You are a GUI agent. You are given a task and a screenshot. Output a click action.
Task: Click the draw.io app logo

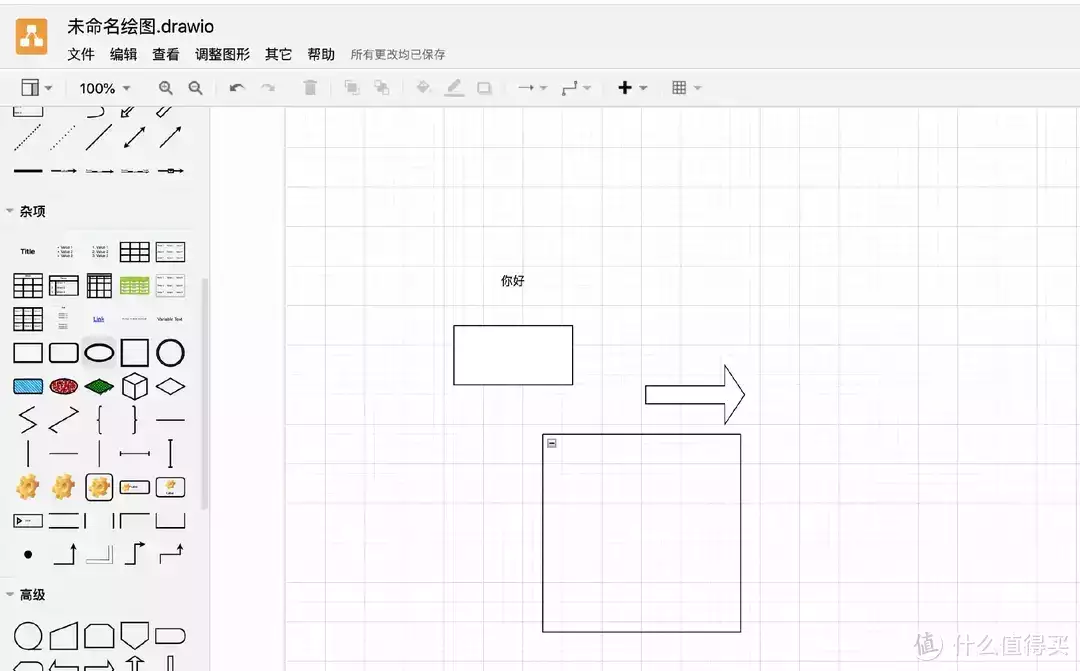click(32, 36)
